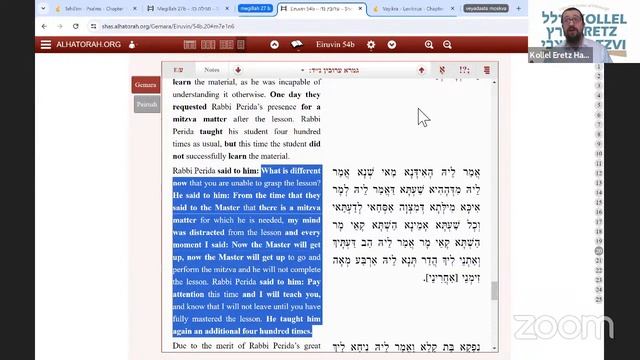This screenshot has width=640, height=360.
Task: Select the third column layout icon
Action: coord(227,44)
